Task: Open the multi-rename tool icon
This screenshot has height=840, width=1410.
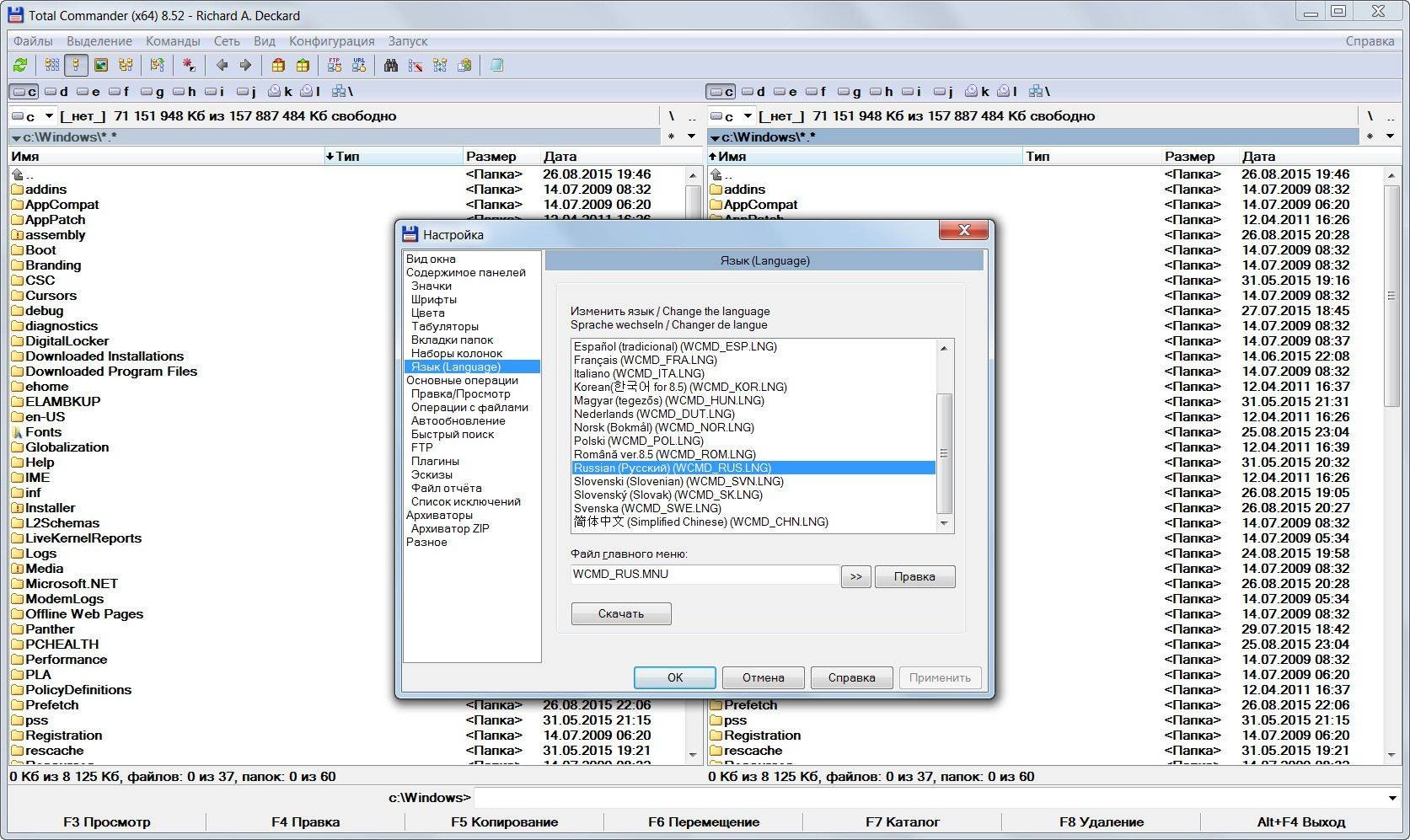Action: (415, 65)
